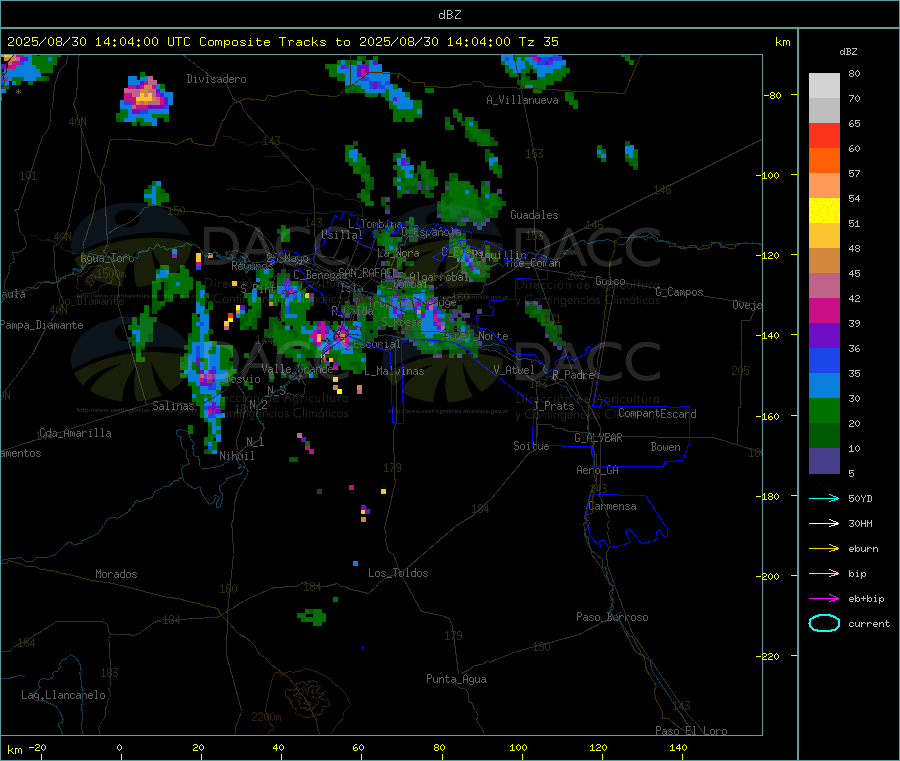The width and height of the screenshot is (900, 761).
Task: Click the 'Divisadero' place label
Action: coord(216,79)
